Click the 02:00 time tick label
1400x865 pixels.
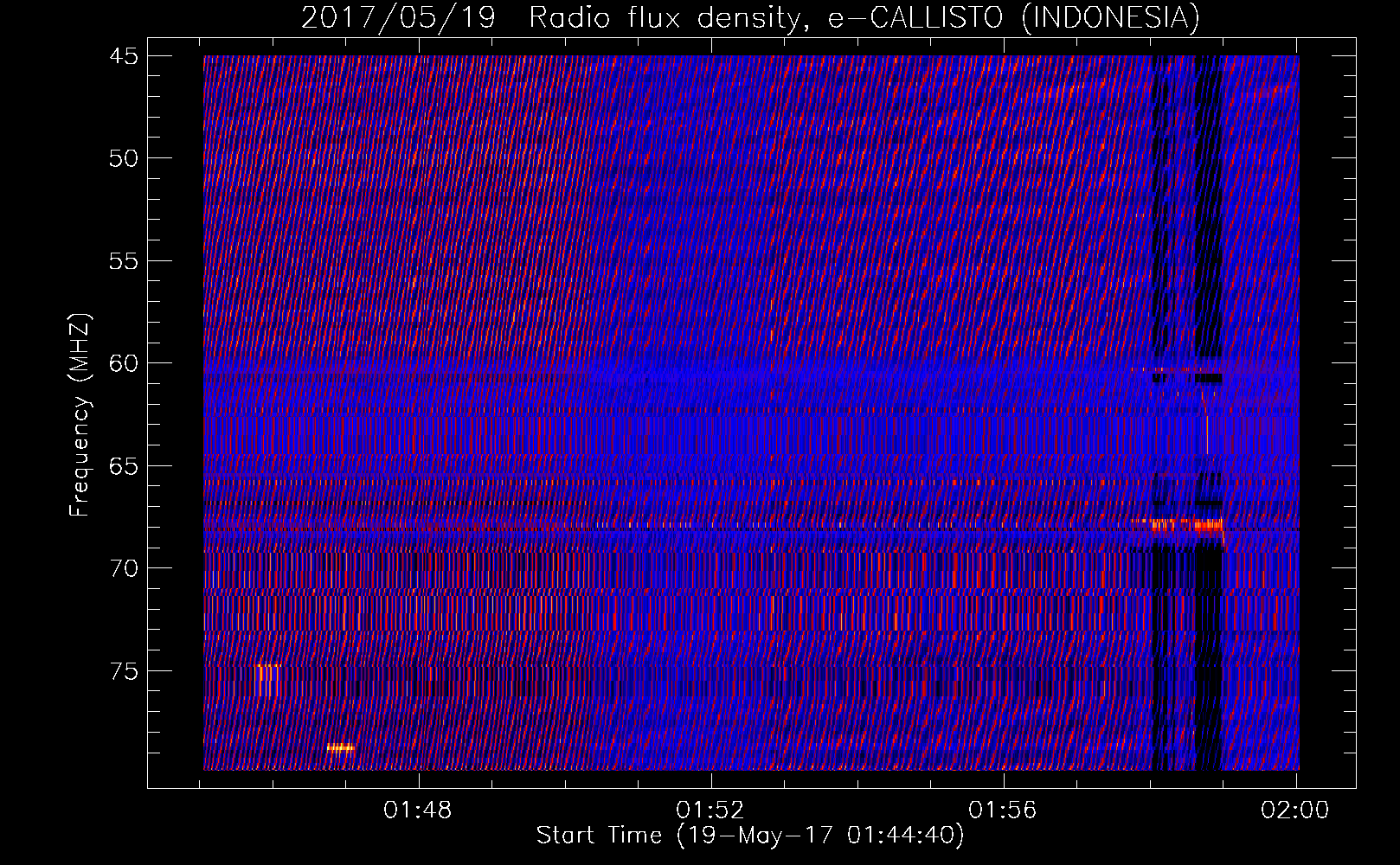point(1295,810)
